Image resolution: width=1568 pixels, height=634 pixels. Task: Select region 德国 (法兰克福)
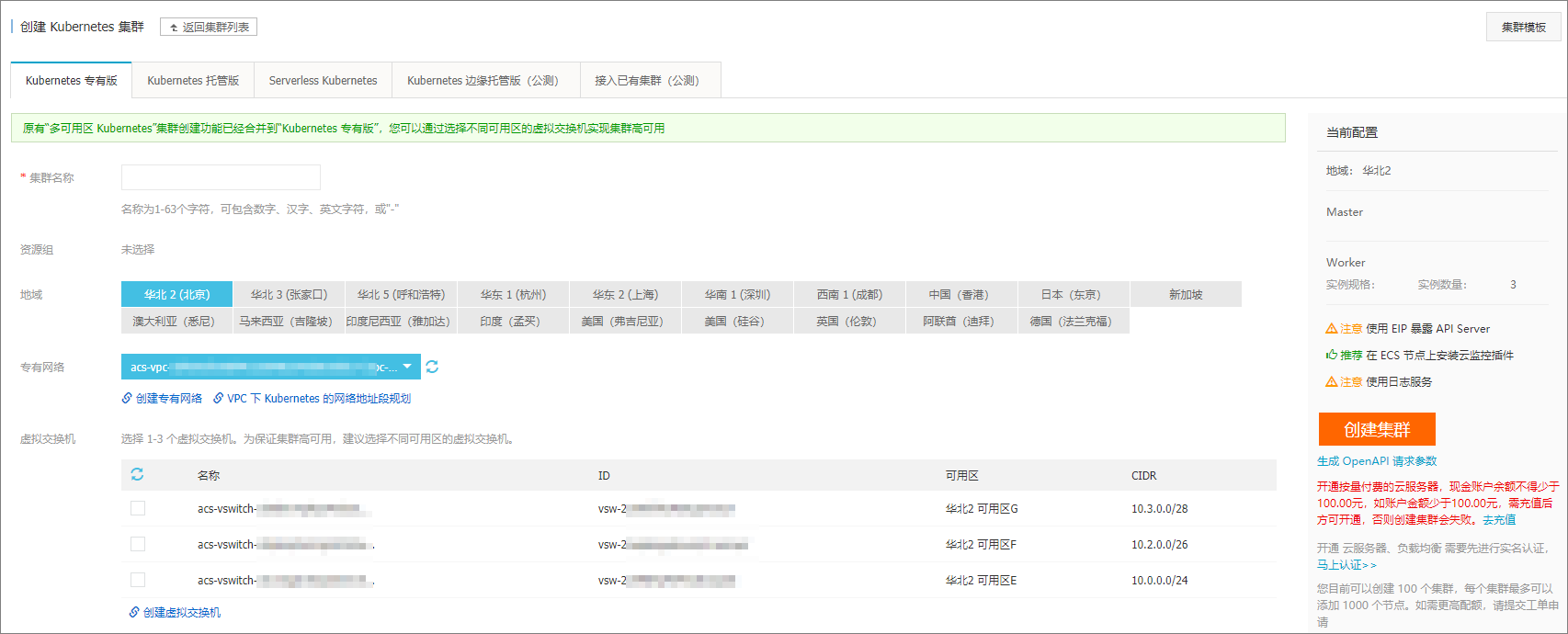(1074, 321)
